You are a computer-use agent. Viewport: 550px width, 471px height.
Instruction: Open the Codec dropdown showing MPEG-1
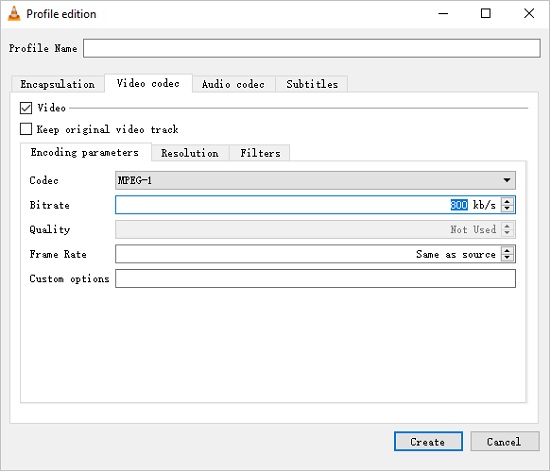click(315, 180)
